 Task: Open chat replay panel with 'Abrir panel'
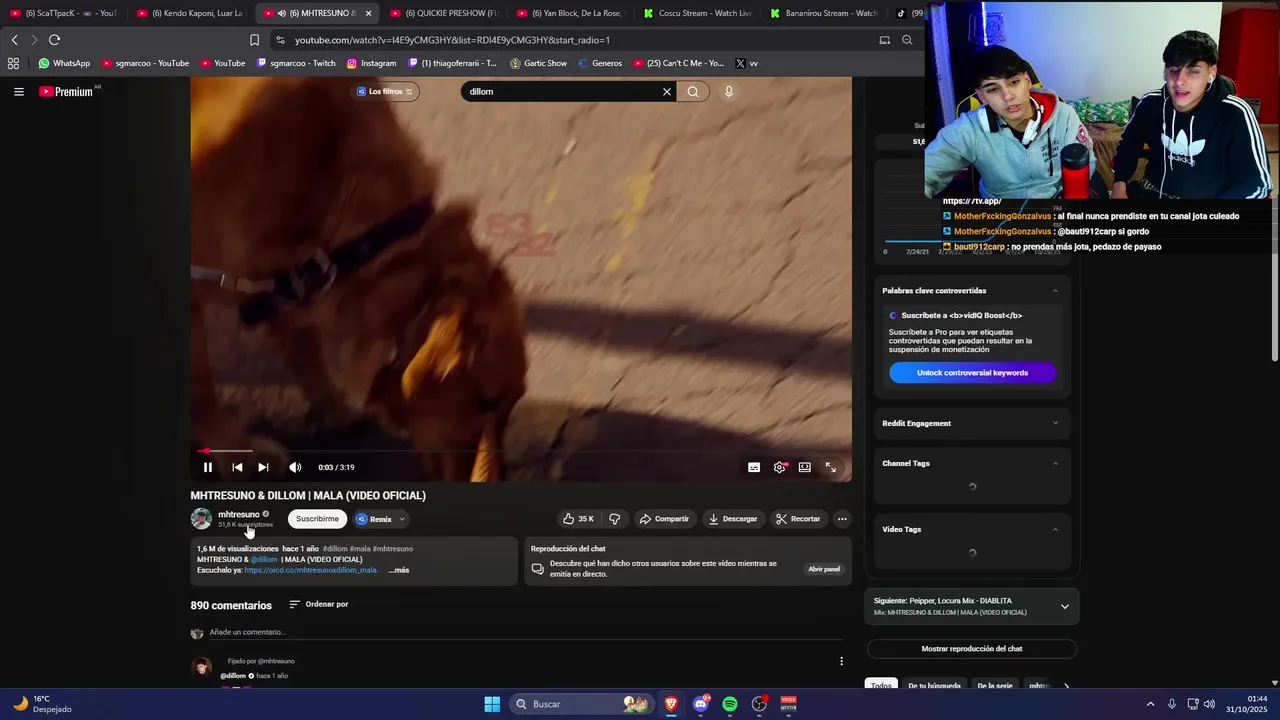coord(824,569)
